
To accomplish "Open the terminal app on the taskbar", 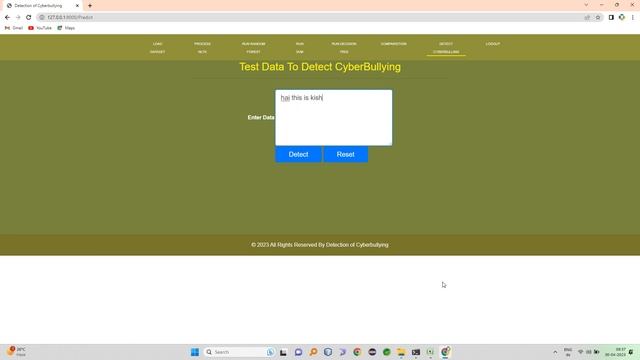I will (x=416, y=352).
